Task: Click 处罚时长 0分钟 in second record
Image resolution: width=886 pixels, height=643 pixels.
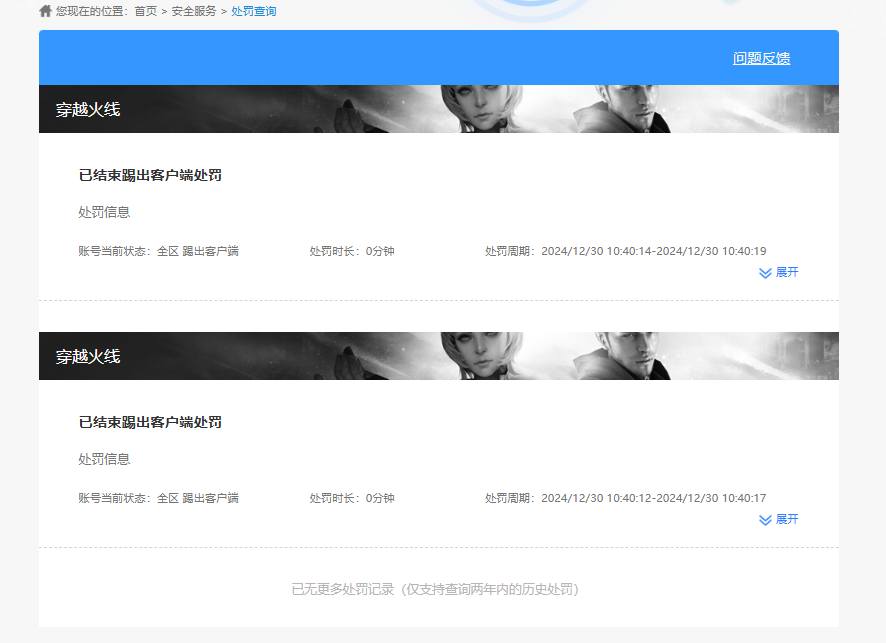Action: pyautogui.click(x=352, y=498)
